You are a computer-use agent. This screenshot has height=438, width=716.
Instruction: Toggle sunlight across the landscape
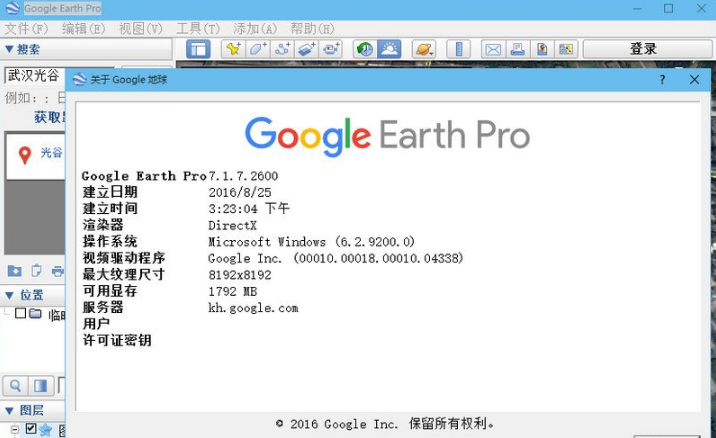click(x=389, y=49)
